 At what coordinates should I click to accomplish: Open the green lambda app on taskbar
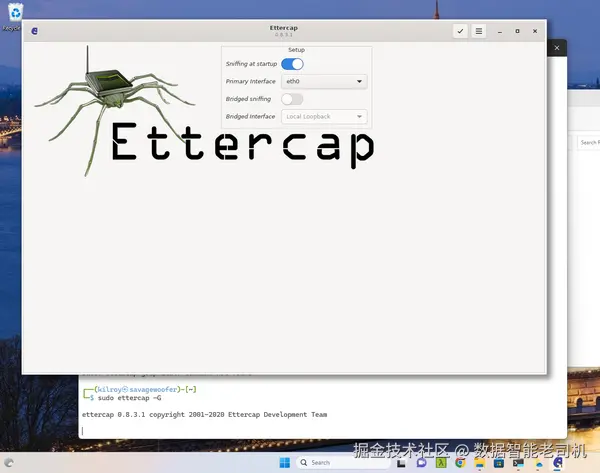coord(441,463)
